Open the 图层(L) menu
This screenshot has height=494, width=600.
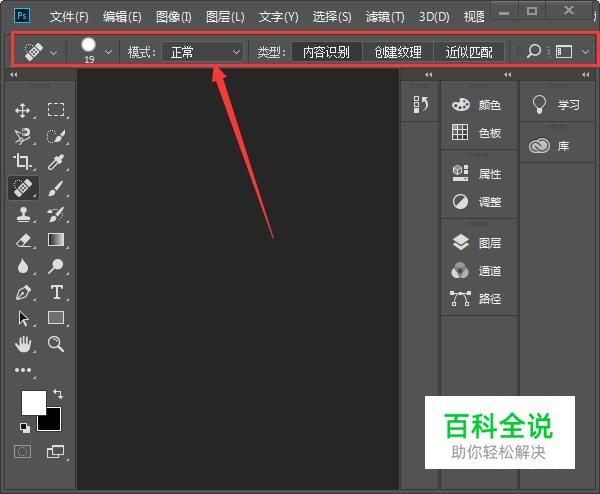click(225, 17)
